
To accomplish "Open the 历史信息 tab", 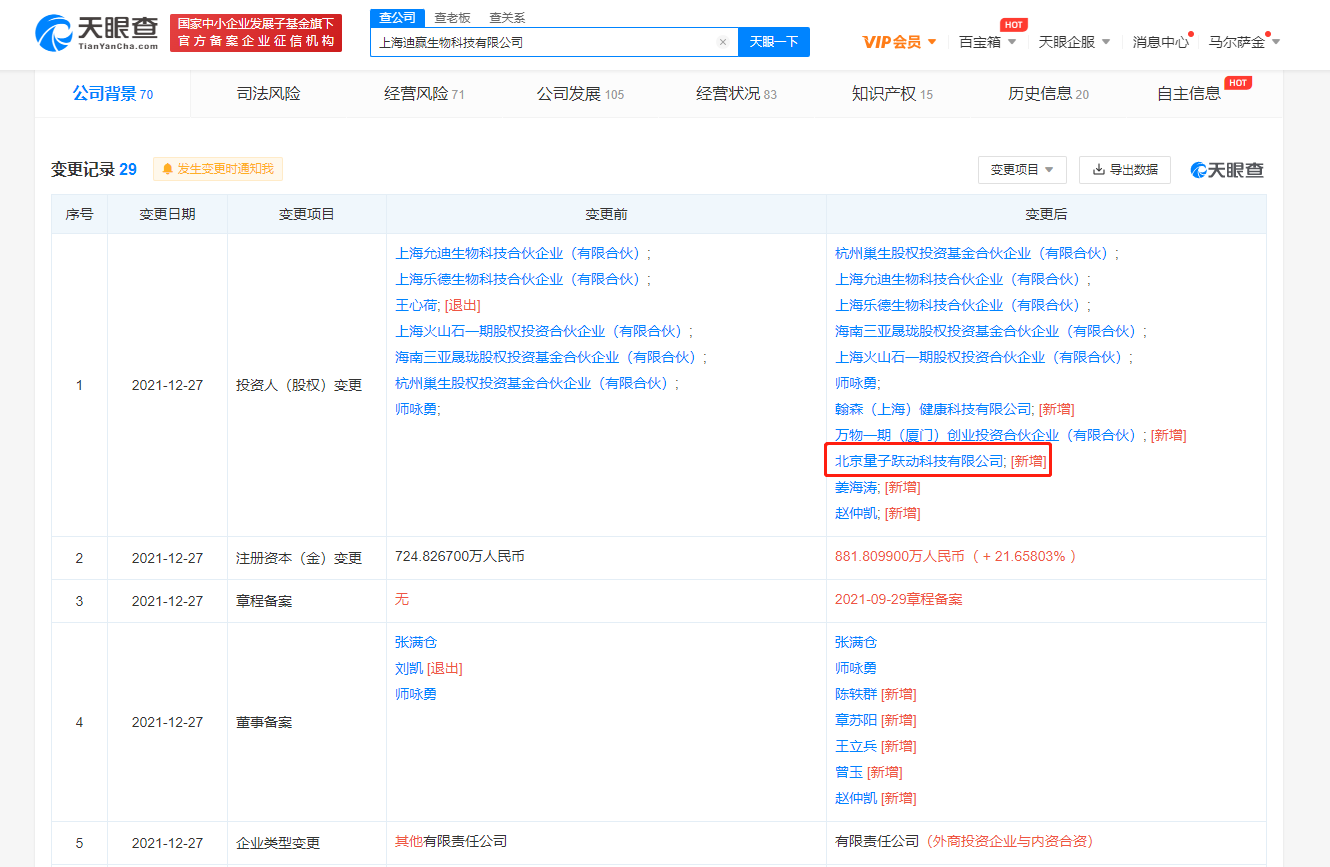I will (x=1048, y=94).
